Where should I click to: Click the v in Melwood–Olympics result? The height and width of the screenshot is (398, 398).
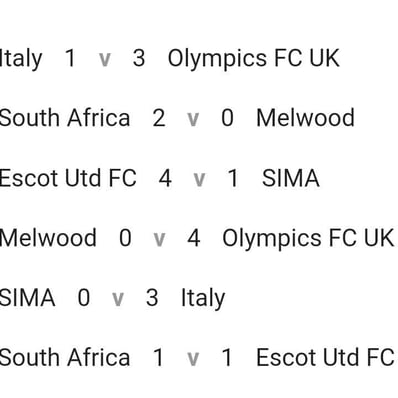[159, 239]
